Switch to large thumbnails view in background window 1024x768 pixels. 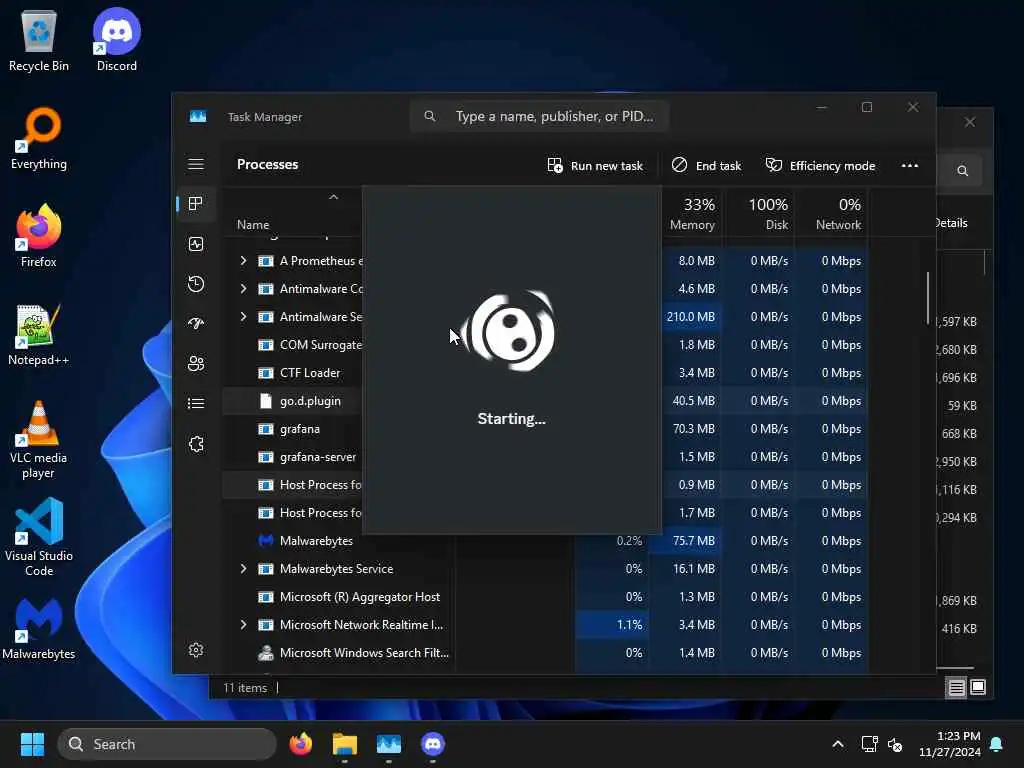click(x=978, y=687)
